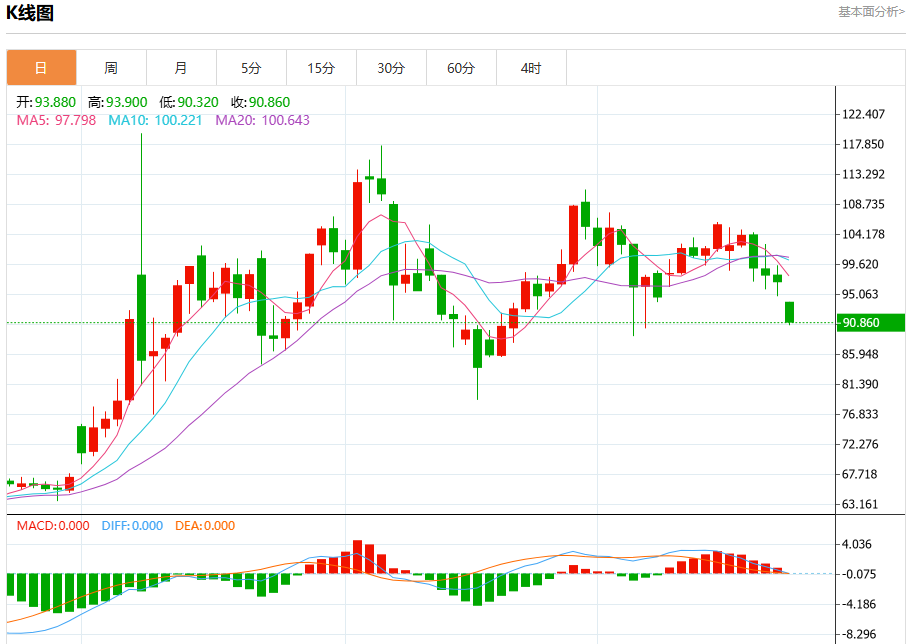Click the MA20 100.643 indicator label
Viewport: 910px width, 644px height.
click(x=262, y=120)
